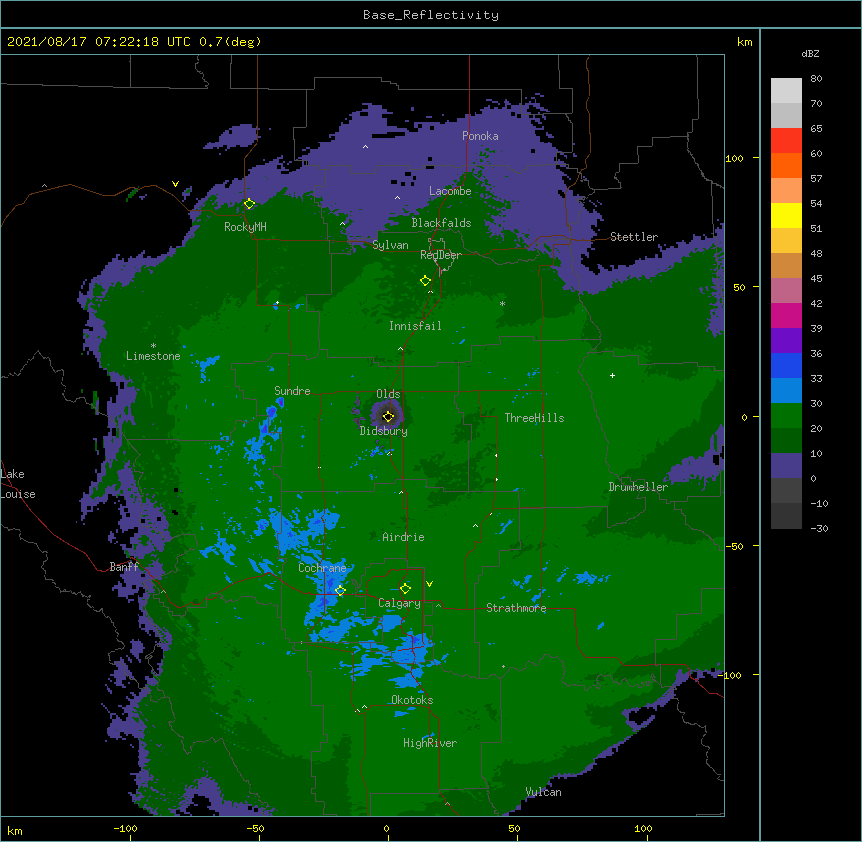
Task: Select the magenta 39-42 dBZ legend swatch
Action: pyautogui.click(x=786, y=315)
